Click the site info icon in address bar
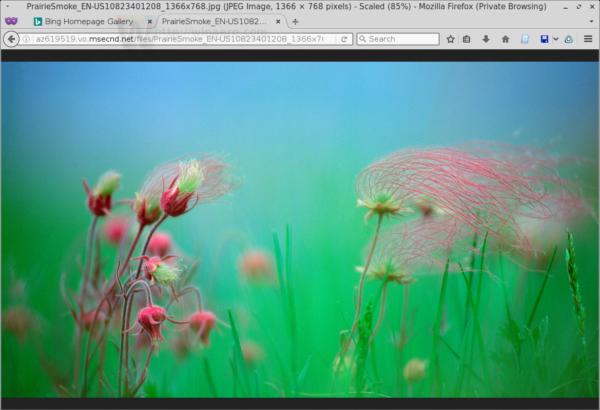 [x=26, y=39]
